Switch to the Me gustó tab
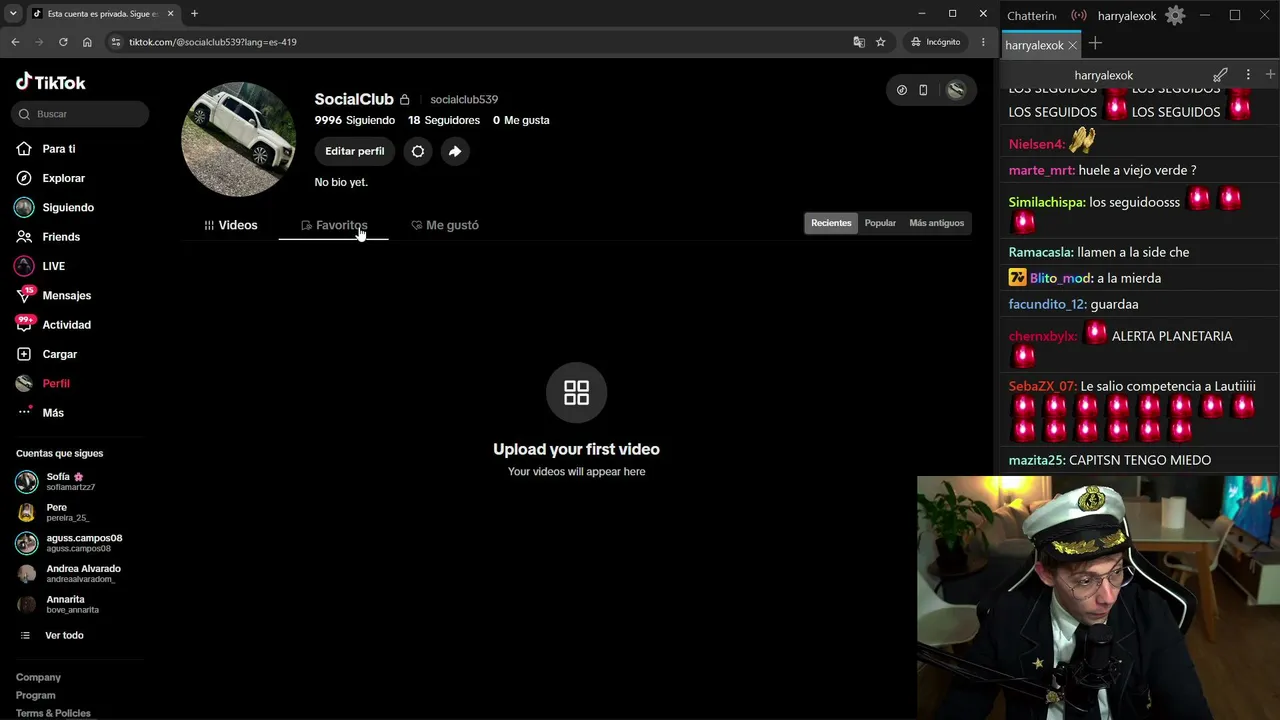 click(445, 226)
